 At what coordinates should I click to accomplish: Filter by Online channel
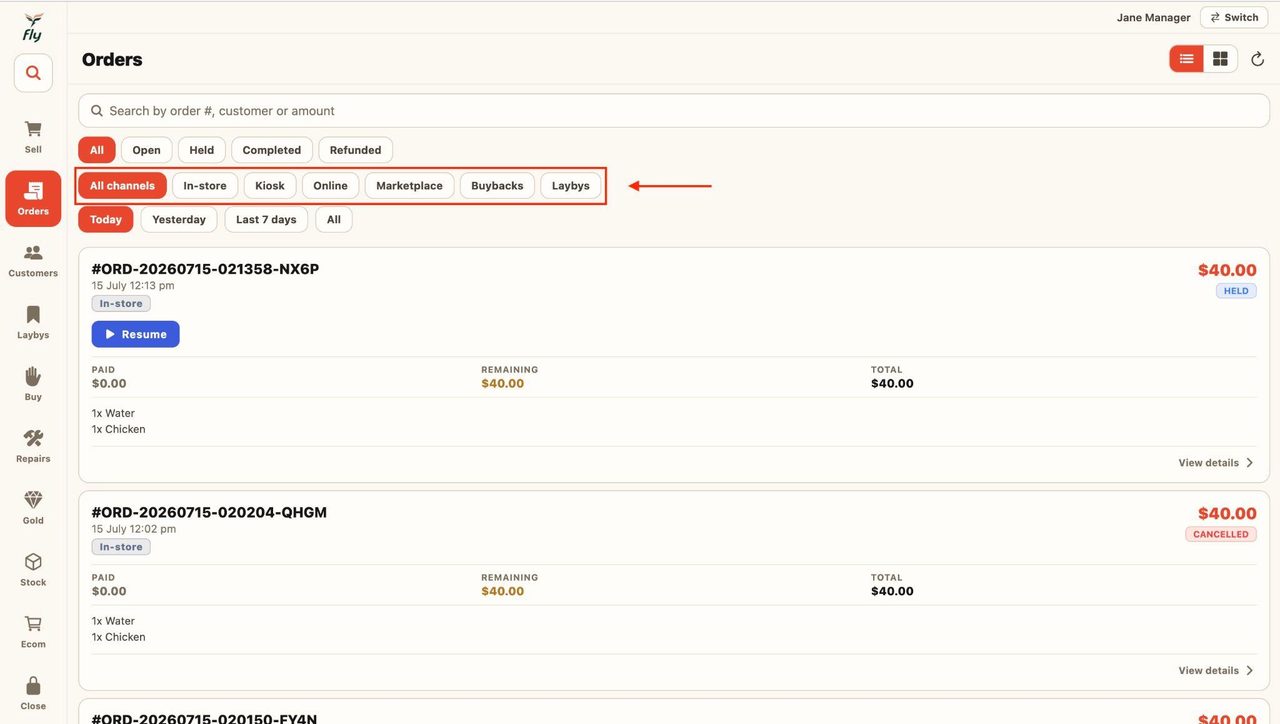(x=330, y=186)
